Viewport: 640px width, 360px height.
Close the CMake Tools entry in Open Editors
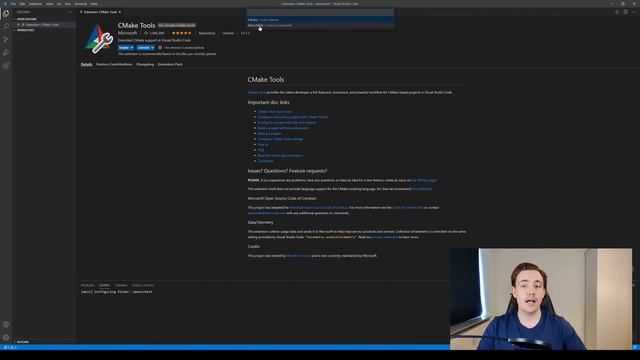18,24
